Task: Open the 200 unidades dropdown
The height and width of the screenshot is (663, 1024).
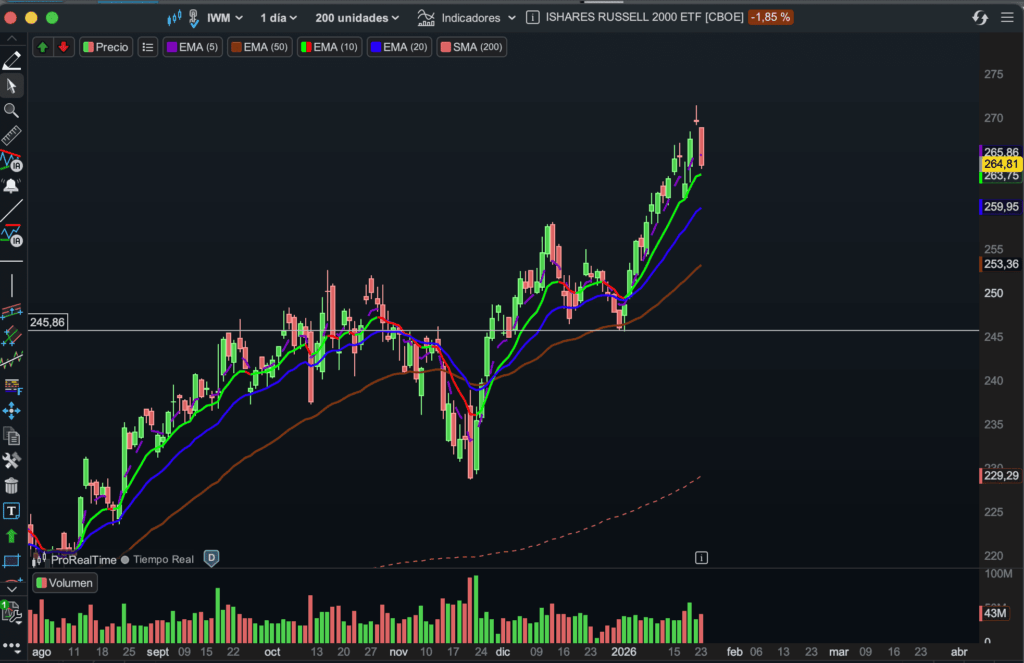Action: (357, 17)
